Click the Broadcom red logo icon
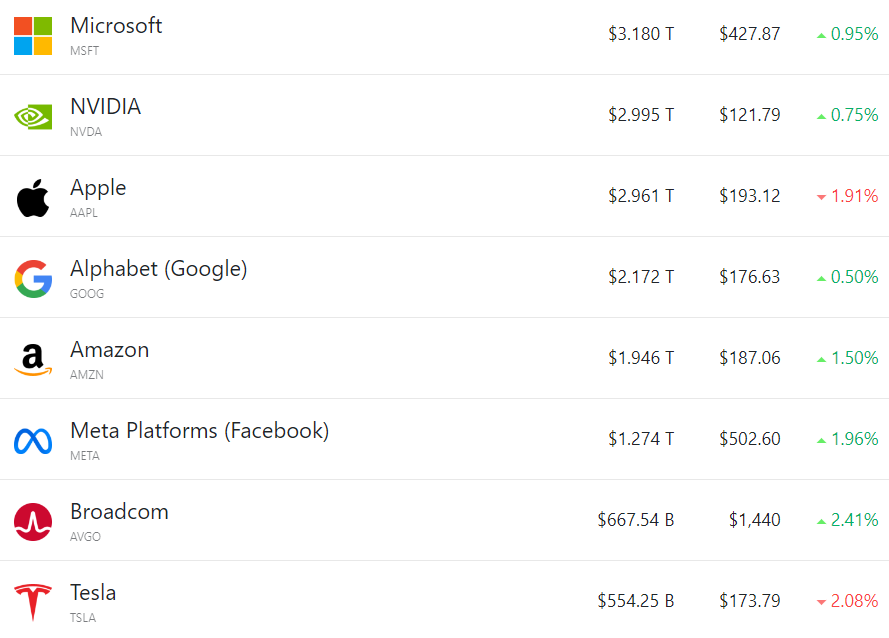Image resolution: width=889 pixels, height=638 pixels. [33, 521]
